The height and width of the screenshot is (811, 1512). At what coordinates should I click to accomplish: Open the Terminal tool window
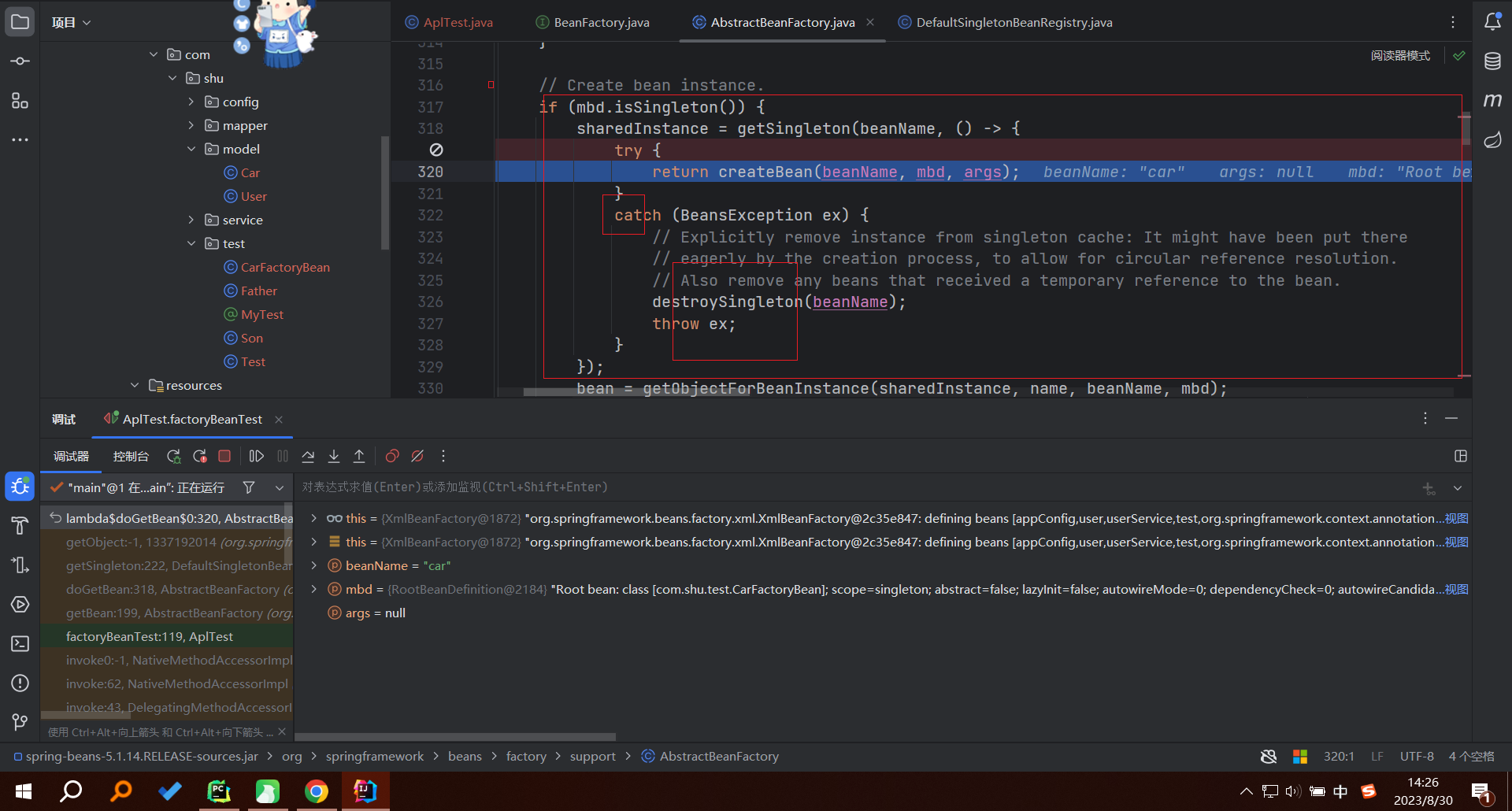click(x=20, y=644)
